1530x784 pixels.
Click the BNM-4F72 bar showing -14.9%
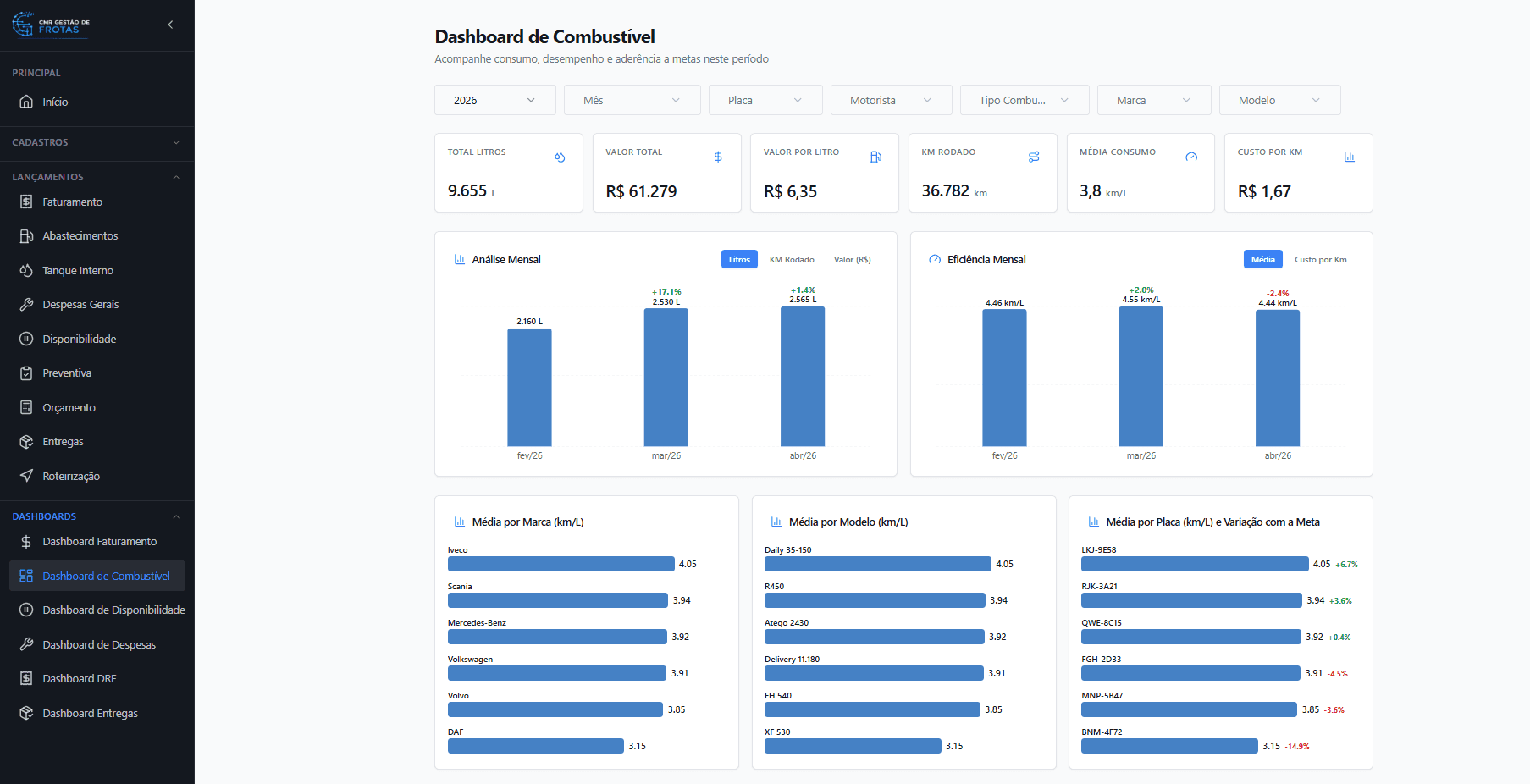(x=1169, y=746)
